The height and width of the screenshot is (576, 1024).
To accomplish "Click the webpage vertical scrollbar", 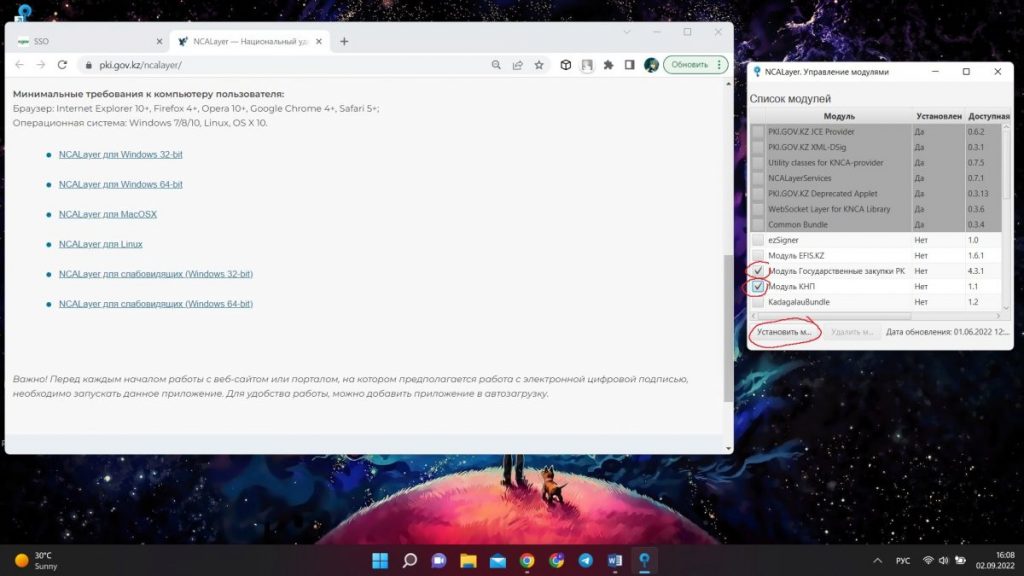I will pos(728,328).
